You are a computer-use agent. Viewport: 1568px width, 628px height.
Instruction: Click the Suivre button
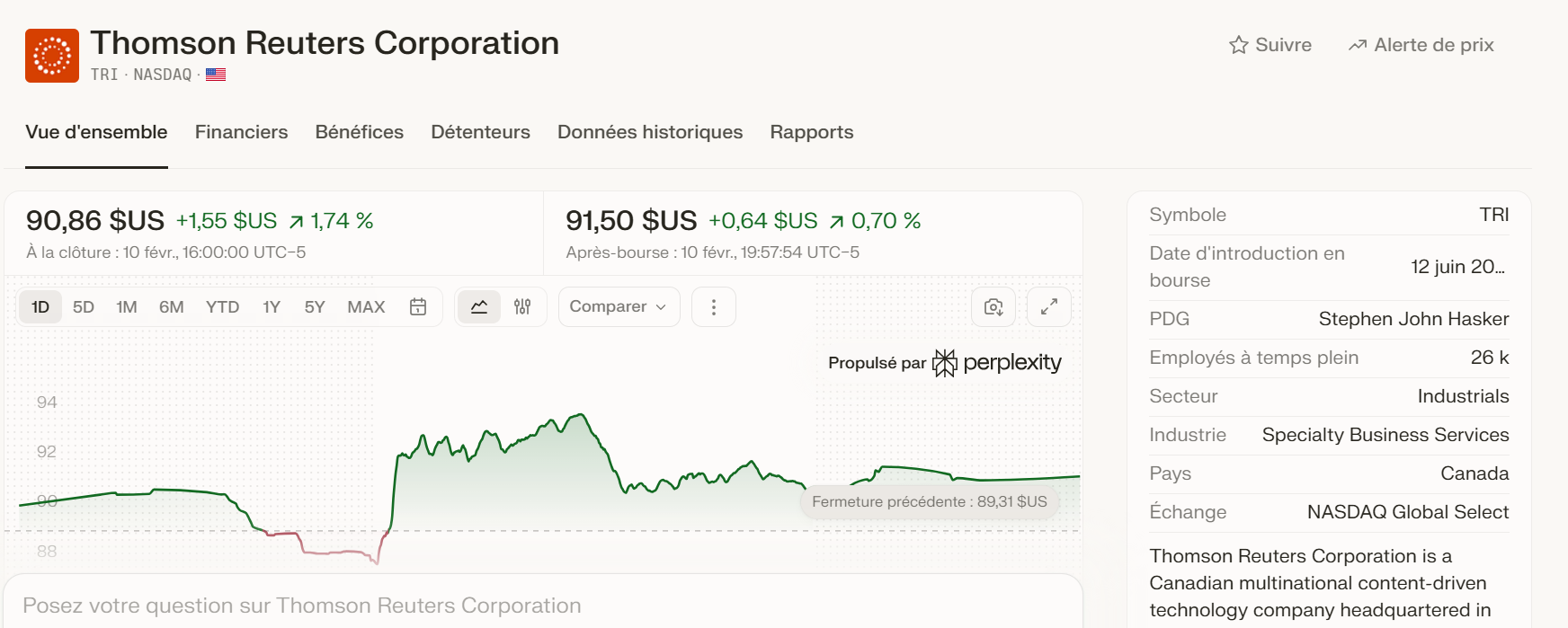1270,45
